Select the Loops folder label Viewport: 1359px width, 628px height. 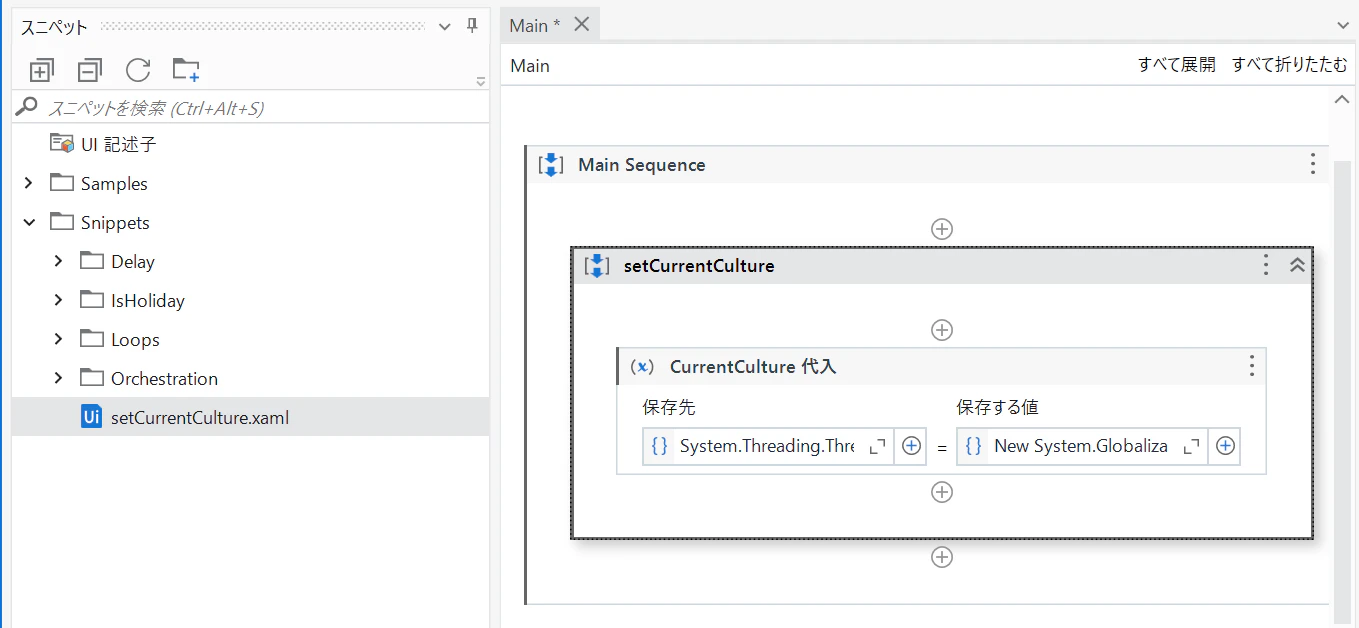[135, 340]
